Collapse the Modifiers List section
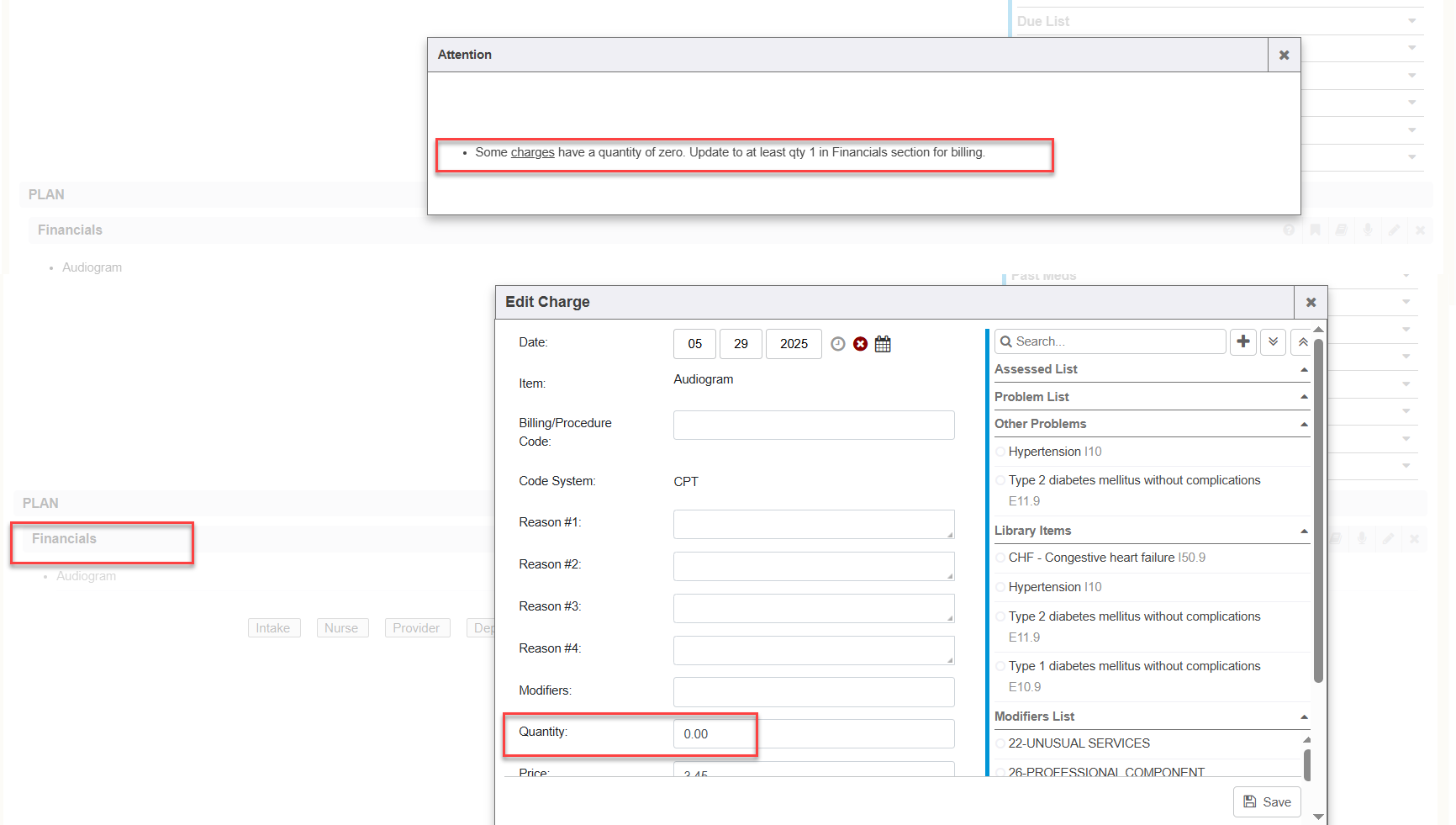The image size is (1456, 825). point(1304,717)
